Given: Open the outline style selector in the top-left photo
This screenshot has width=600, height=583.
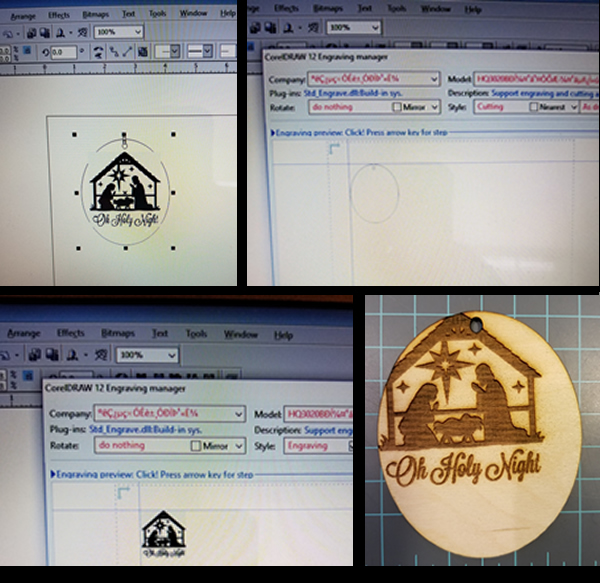Looking at the screenshot, I should [199, 51].
